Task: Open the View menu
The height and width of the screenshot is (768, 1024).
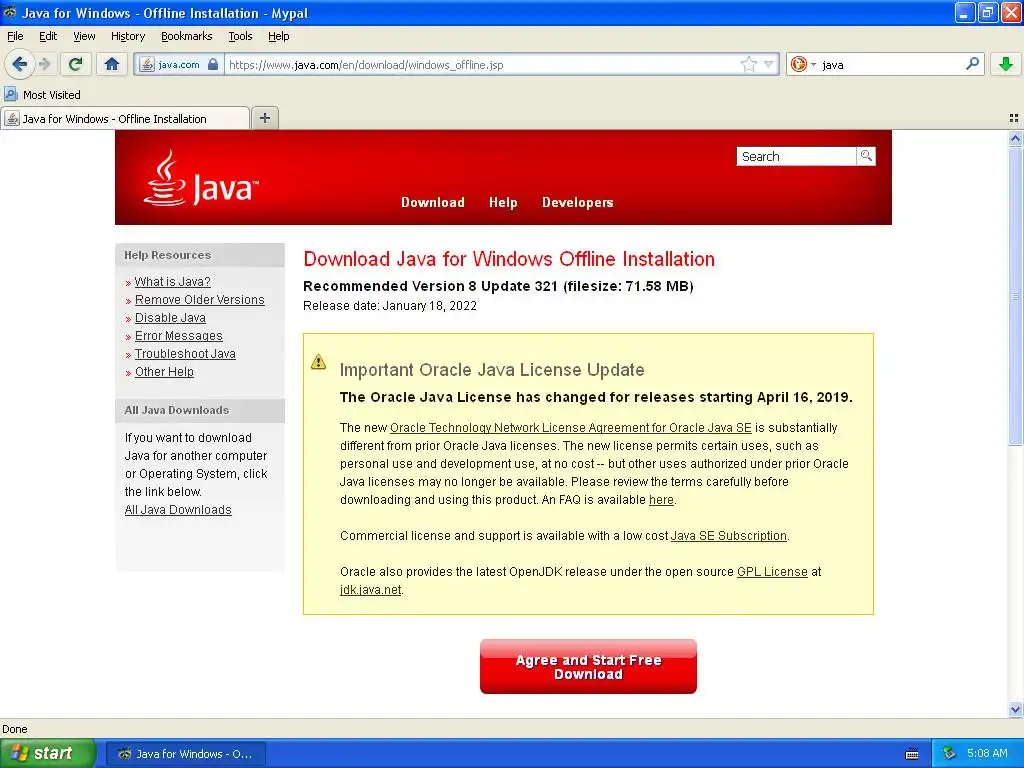Action: tap(84, 36)
